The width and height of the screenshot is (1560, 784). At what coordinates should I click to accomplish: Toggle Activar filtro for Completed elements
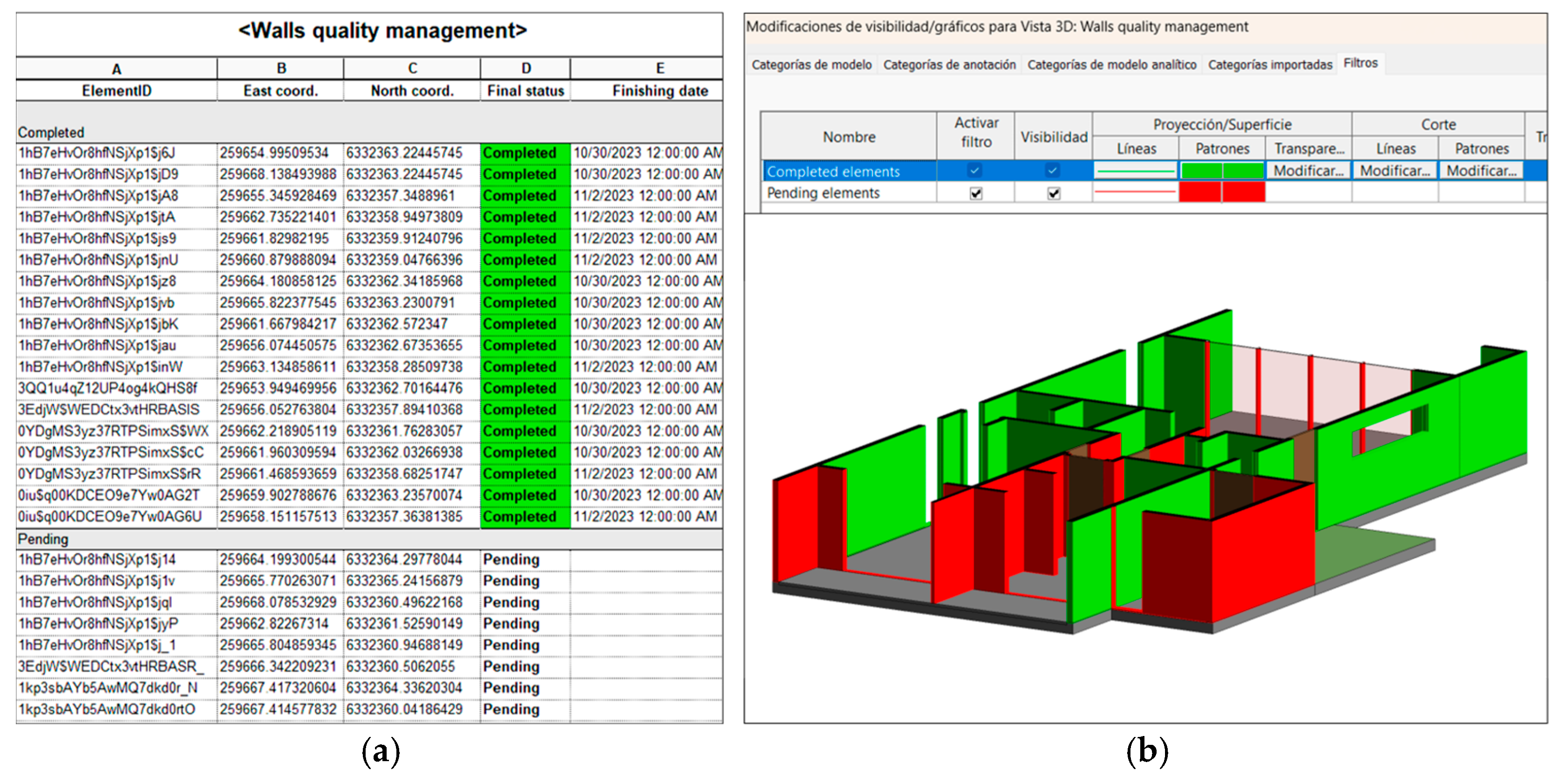click(974, 171)
